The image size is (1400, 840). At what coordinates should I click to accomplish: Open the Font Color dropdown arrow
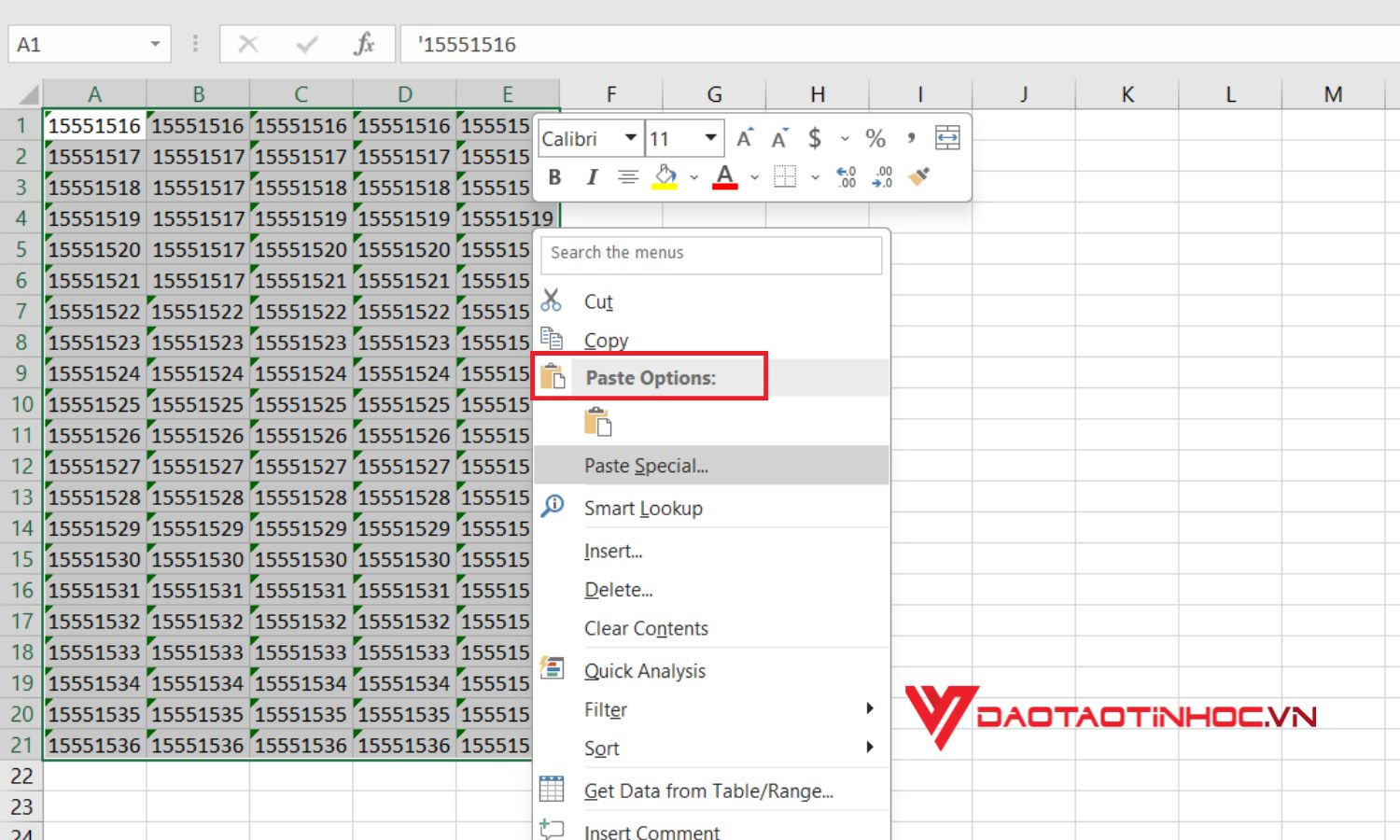754,177
